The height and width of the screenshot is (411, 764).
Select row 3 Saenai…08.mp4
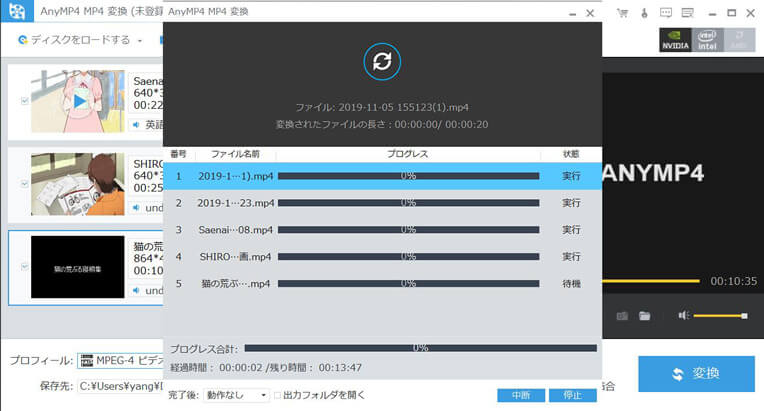tap(382, 229)
